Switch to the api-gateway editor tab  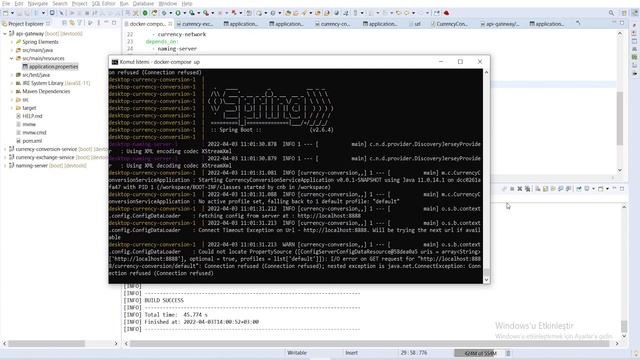(x=500, y=24)
